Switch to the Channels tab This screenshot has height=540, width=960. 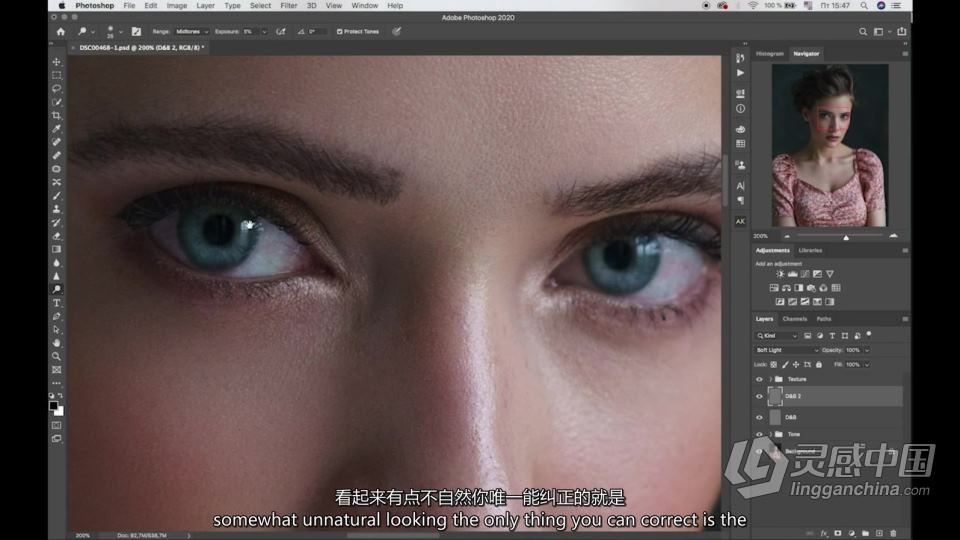(x=795, y=319)
